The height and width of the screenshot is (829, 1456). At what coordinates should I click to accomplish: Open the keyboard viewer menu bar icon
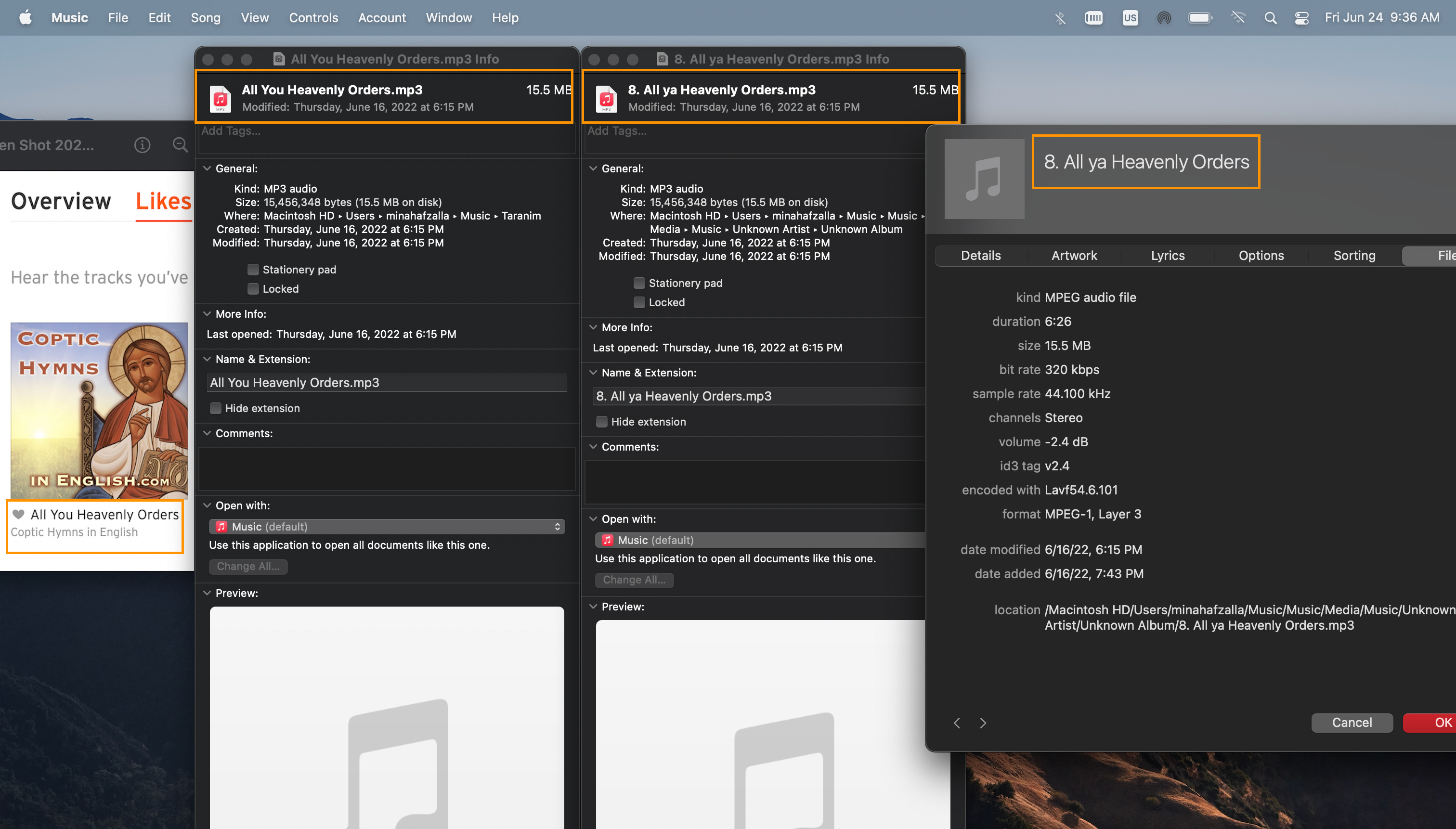pyautogui.click(x=1093, y=18)
